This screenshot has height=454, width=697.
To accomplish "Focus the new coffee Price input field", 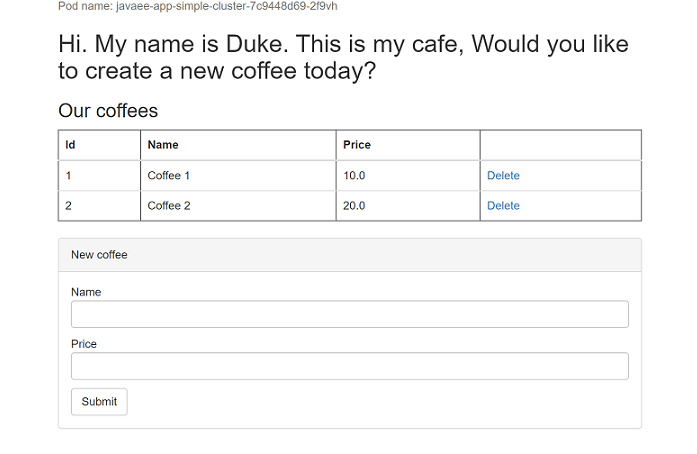I will click(x=349, y=366).
